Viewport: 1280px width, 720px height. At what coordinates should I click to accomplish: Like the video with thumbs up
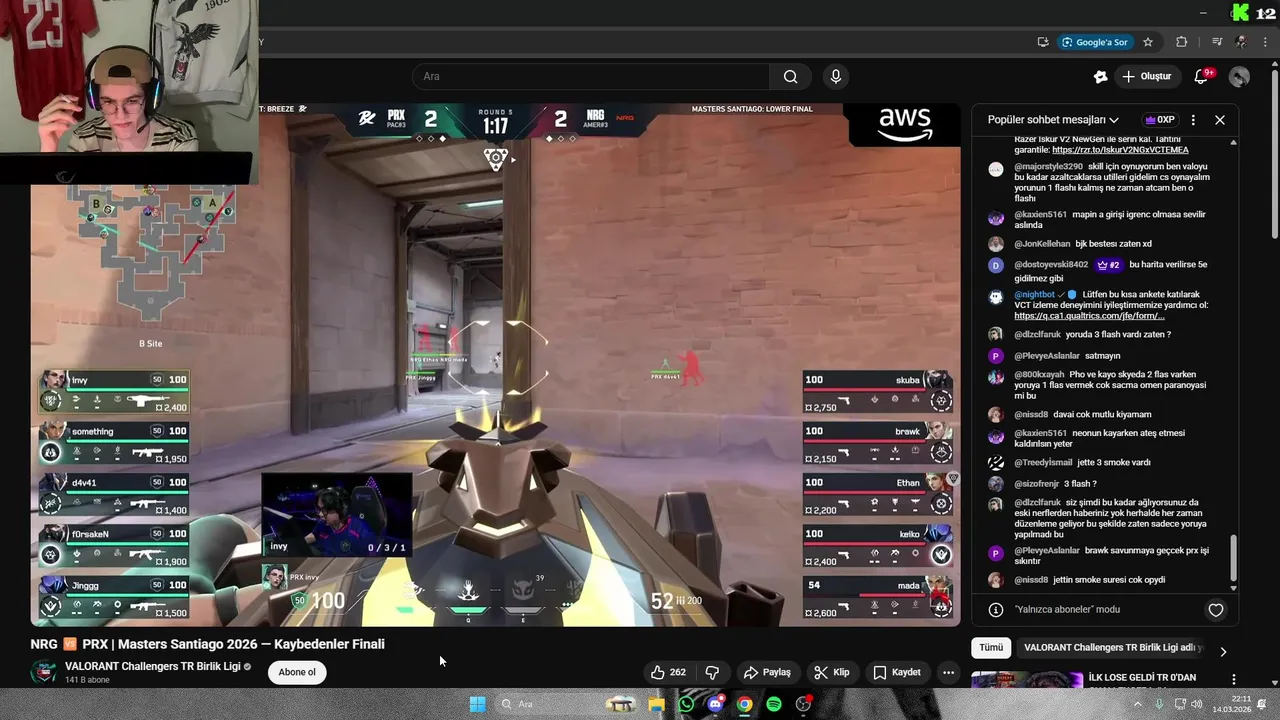pos(668,672)
